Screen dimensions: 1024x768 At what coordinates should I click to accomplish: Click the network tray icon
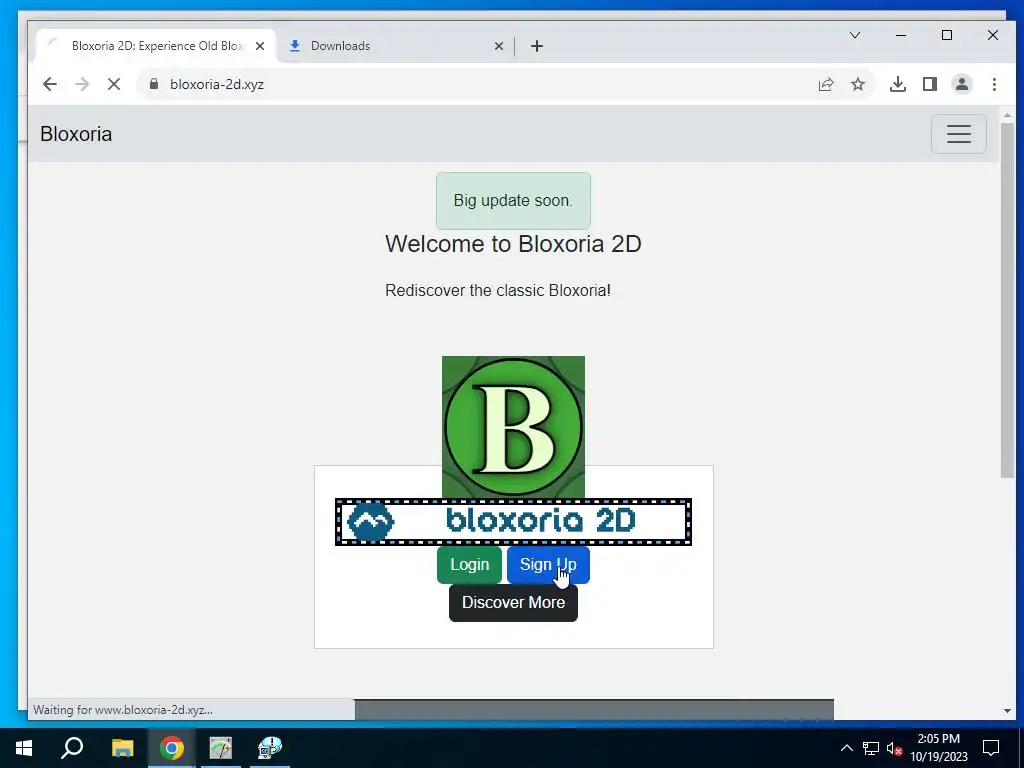tap(871, 748)
